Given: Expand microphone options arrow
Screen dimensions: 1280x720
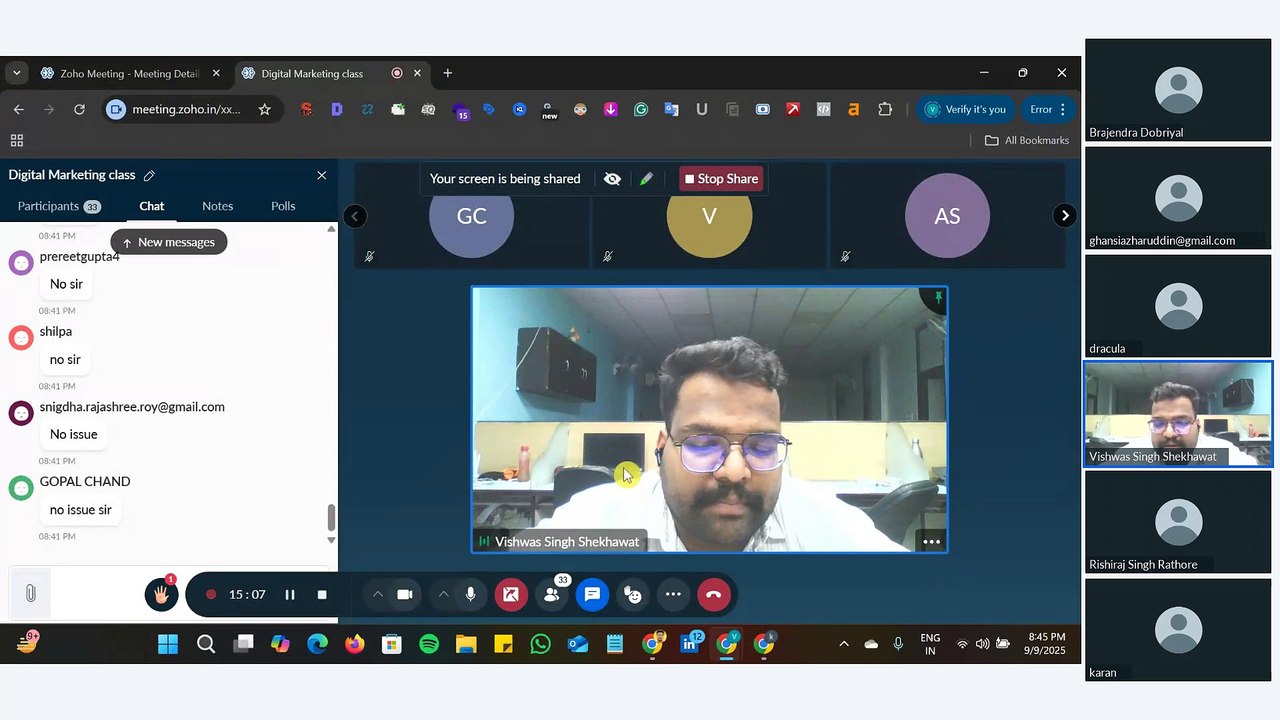Looking at the screenshot, I should (443, 594).
